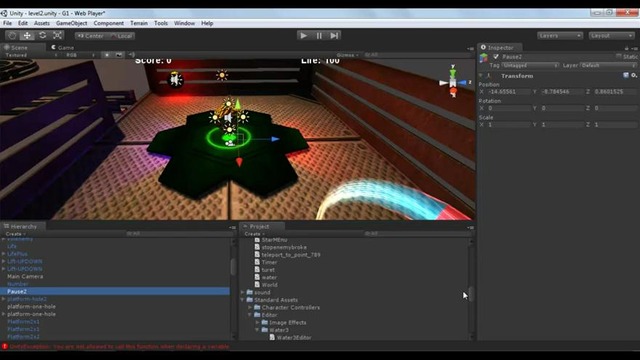Select the Move tool in toolbar
Screen dimensions: 640x360
27,36
